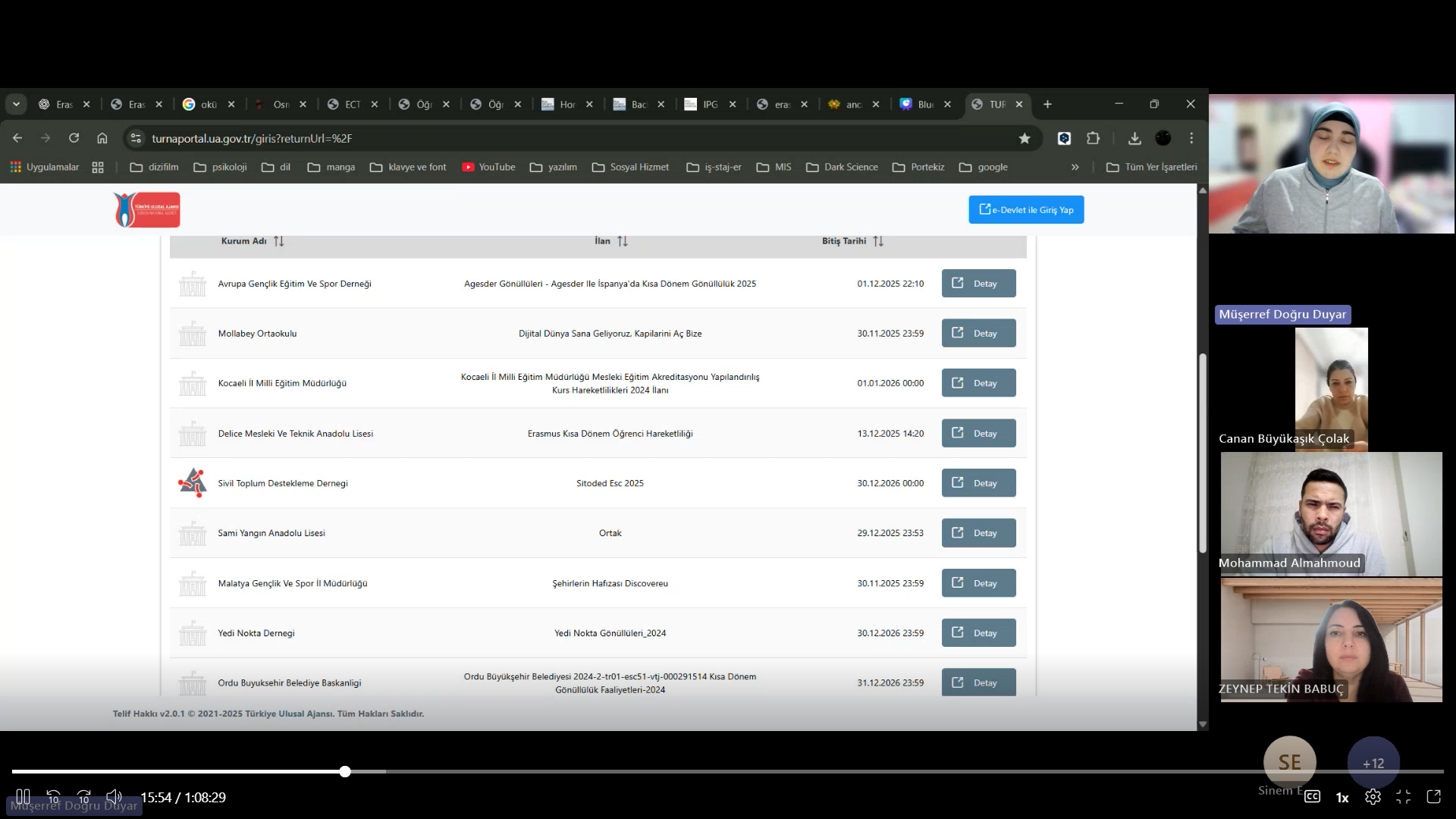The image size is (1456, 819).
Task: Click e-Devlet ile Giriş Yap button
Action: [x=1025, y=210]
